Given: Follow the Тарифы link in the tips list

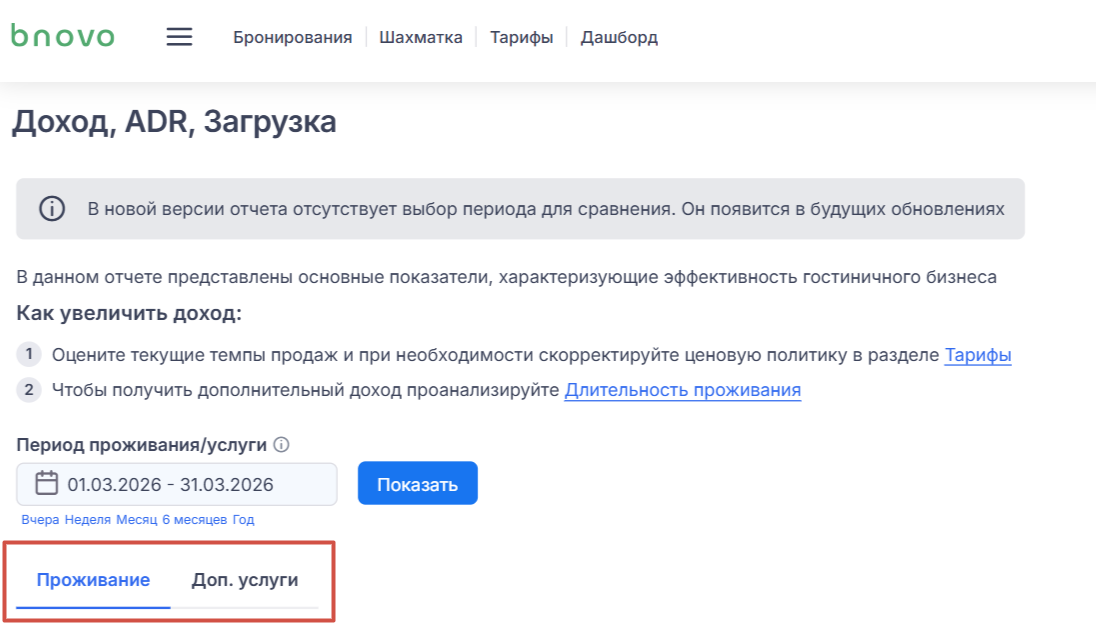Looking at the screenshot, I should click(977, 355).
